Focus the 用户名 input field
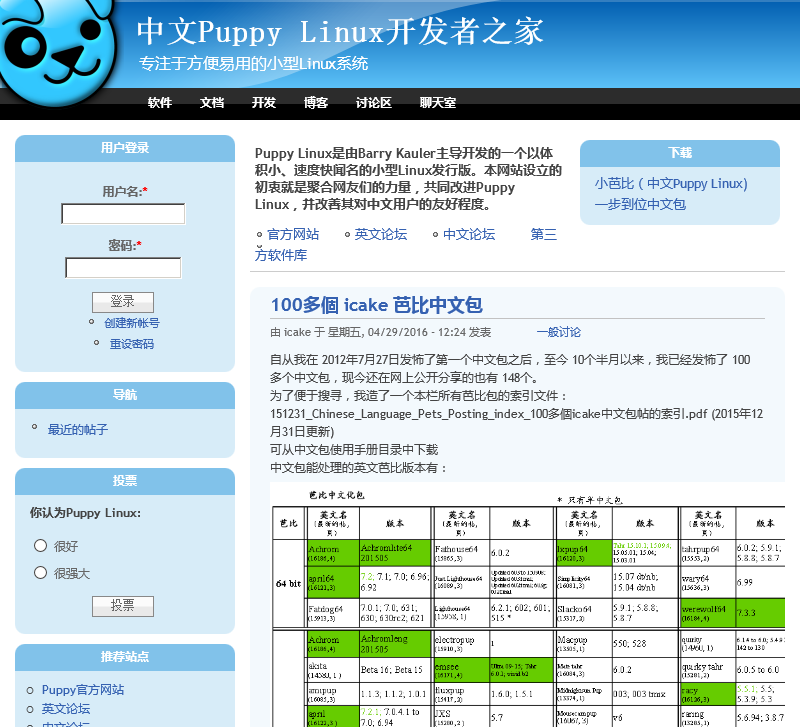Screen dimensions: 800x727 pos(123,213)
